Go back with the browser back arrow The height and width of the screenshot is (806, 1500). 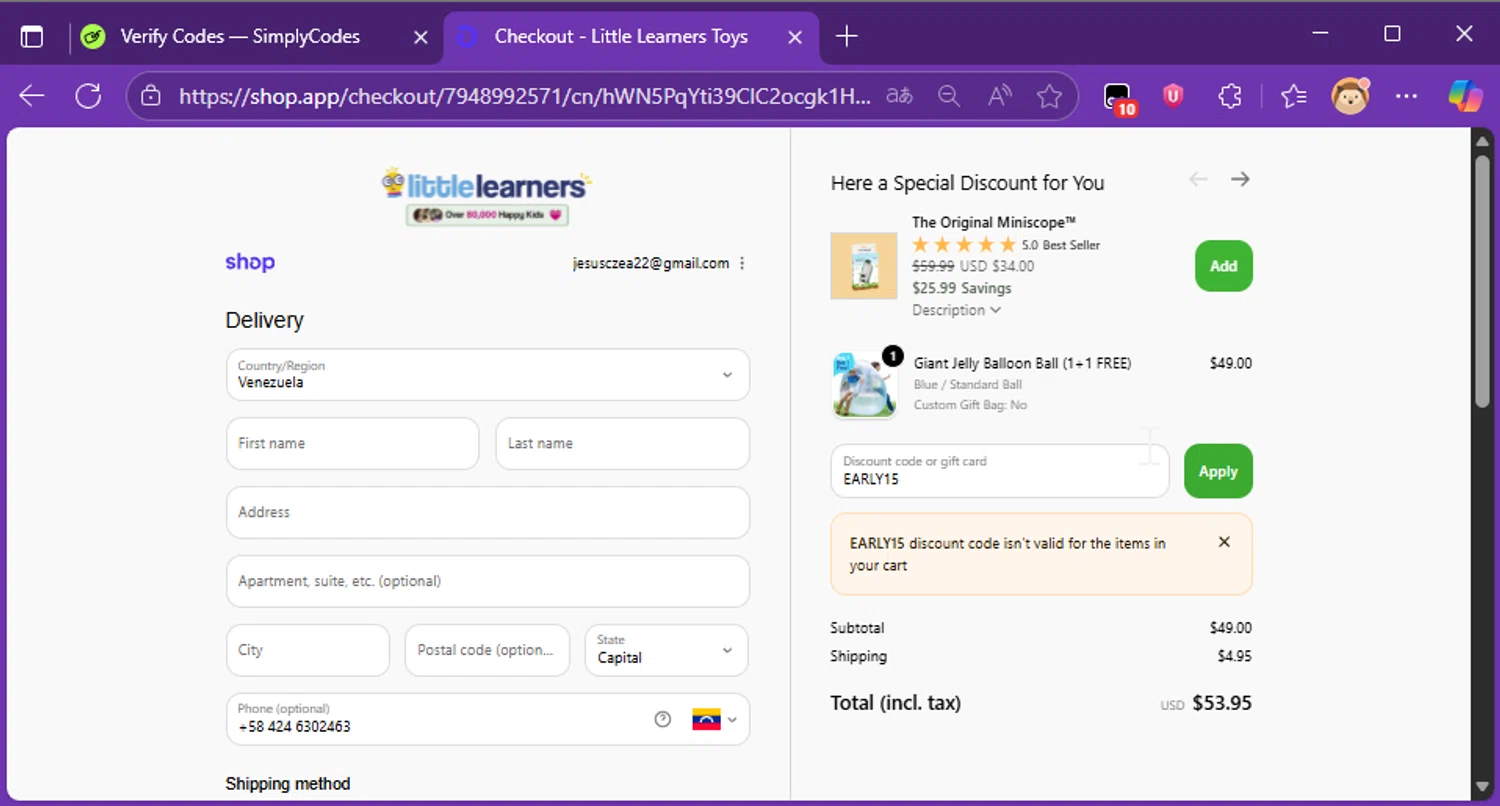(32, 96)
